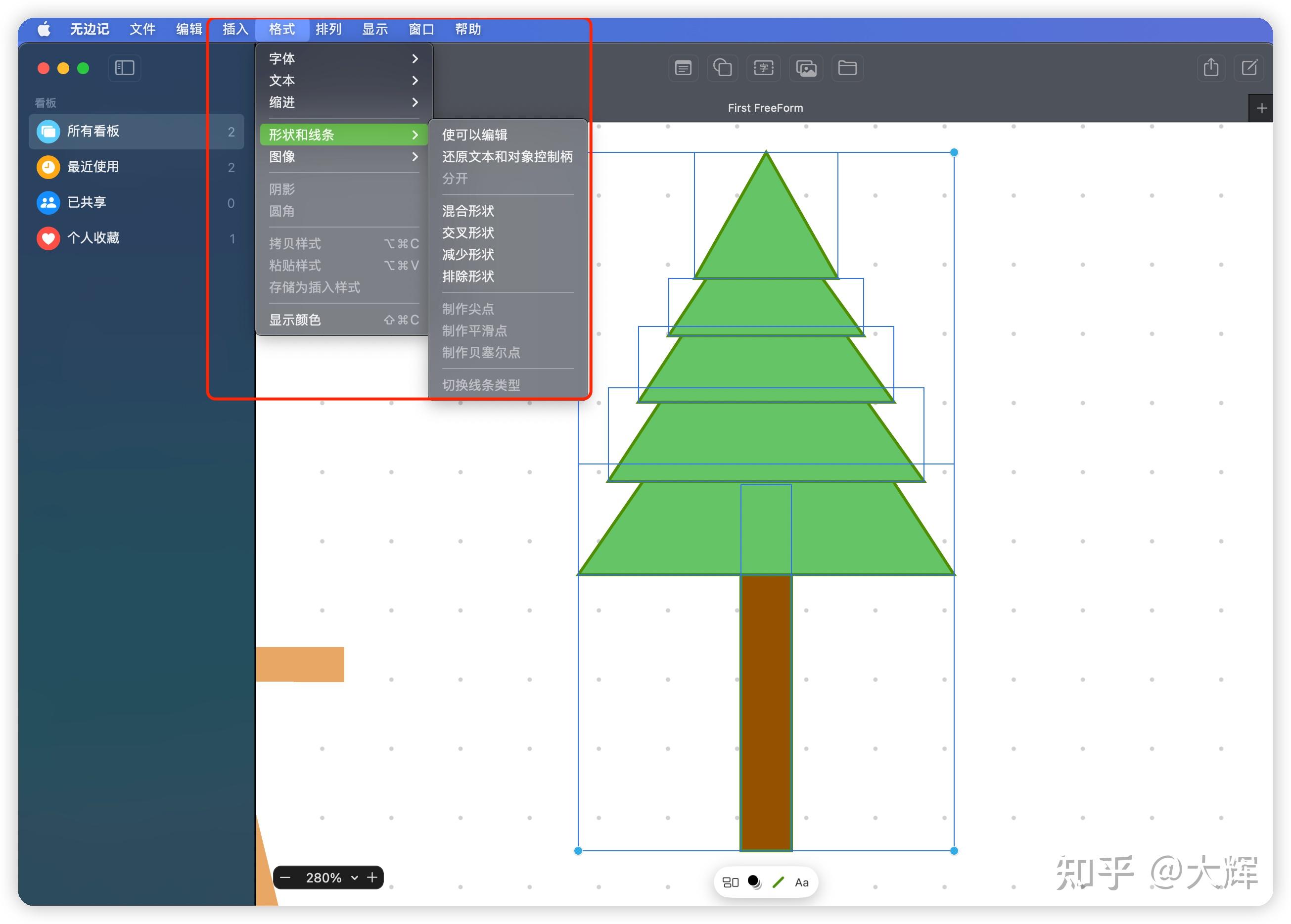Viewport: 1291px width, 924px height.
Task: Click the text box toolbar icon
Action: [764, 68]
